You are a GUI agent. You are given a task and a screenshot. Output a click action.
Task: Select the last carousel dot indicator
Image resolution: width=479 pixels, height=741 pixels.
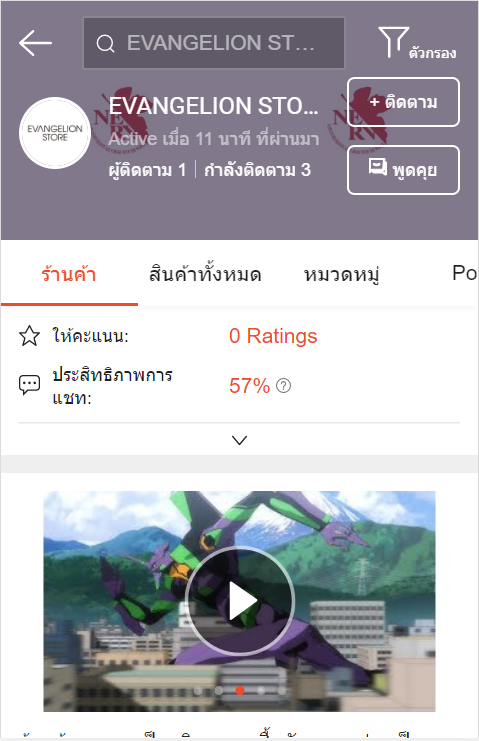(x=282, y=690)
